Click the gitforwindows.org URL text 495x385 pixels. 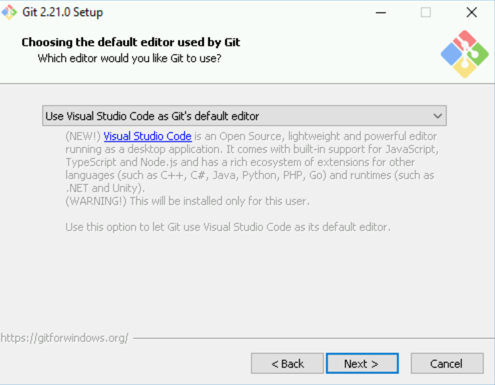click(x=64, y=338)
